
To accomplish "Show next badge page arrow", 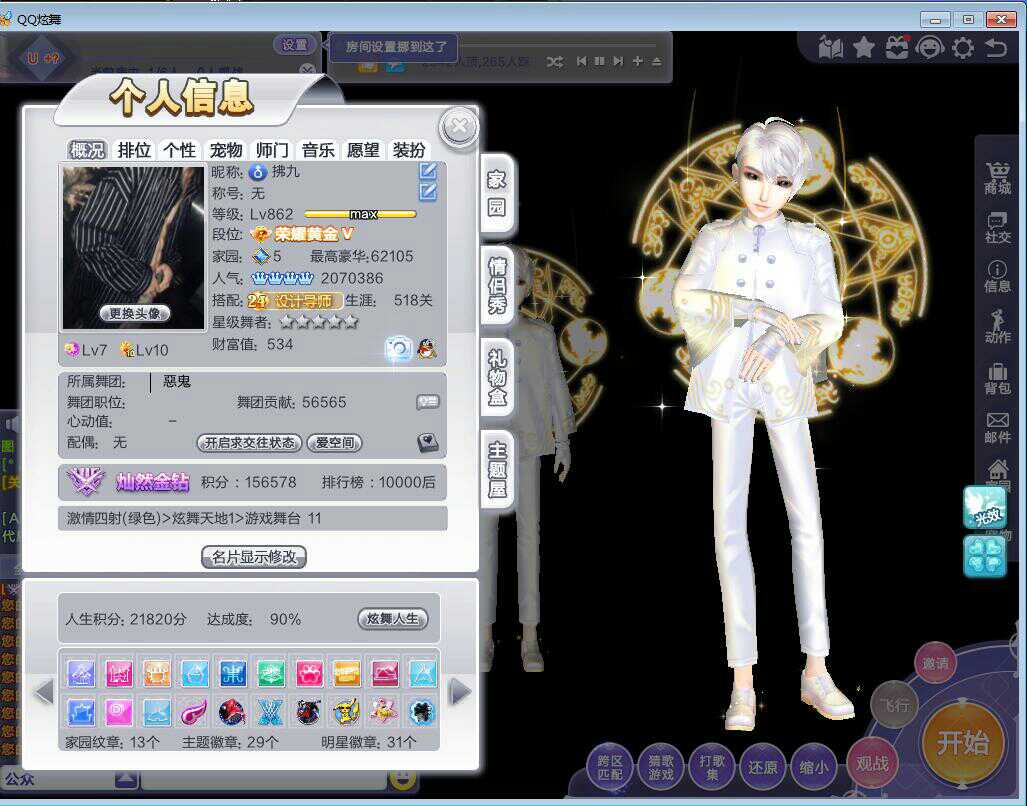I will click(x=461, y=691).
